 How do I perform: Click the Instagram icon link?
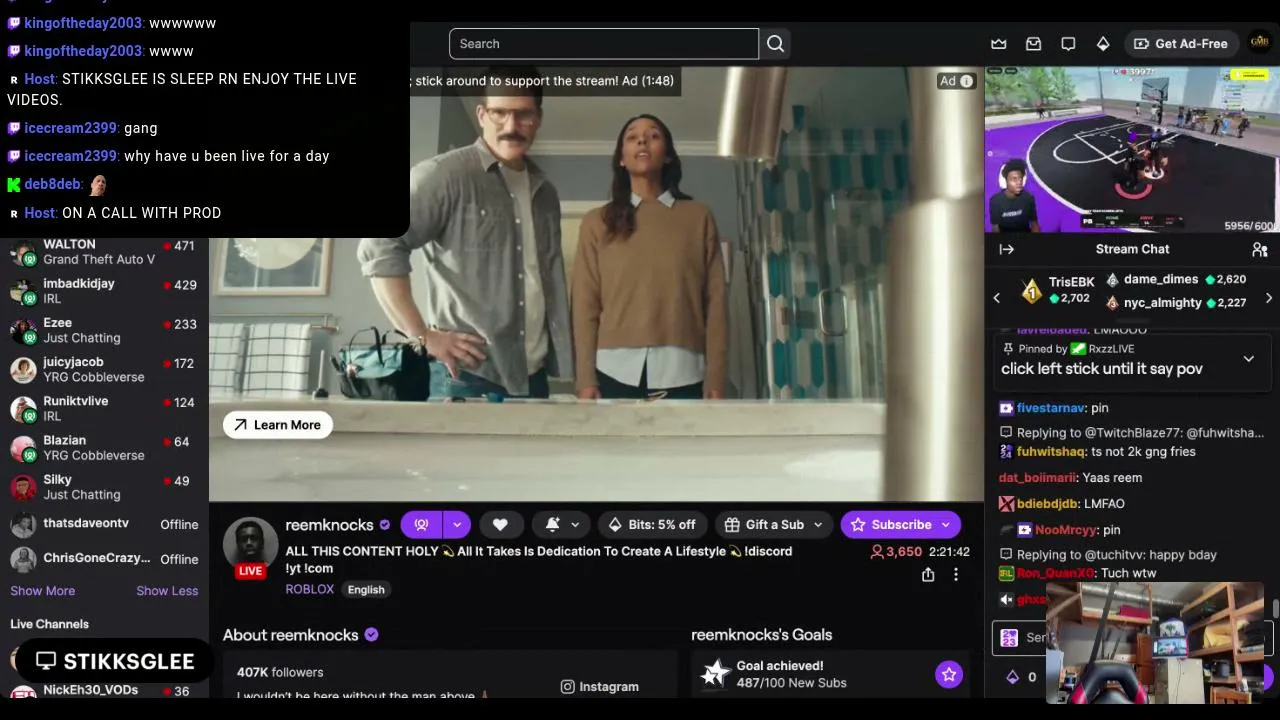click(568, 687)
